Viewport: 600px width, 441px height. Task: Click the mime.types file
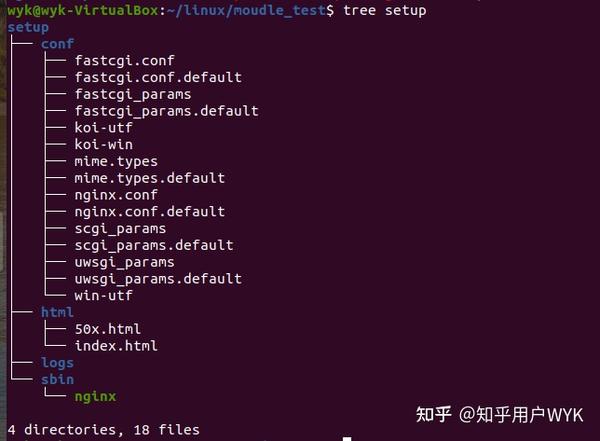point(116,162)
